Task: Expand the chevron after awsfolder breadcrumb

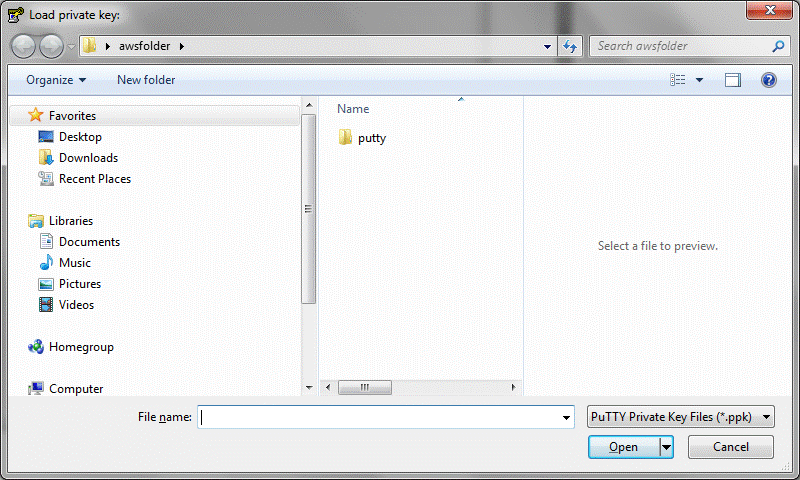Action: coord(182,46)
